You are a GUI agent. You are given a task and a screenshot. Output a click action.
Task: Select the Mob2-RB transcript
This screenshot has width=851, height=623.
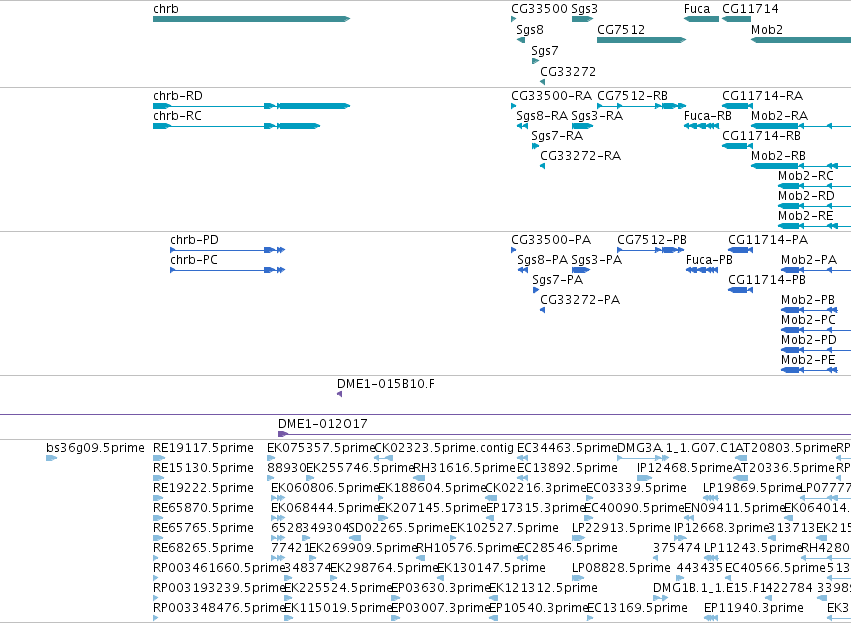click(x=801, y=166)
